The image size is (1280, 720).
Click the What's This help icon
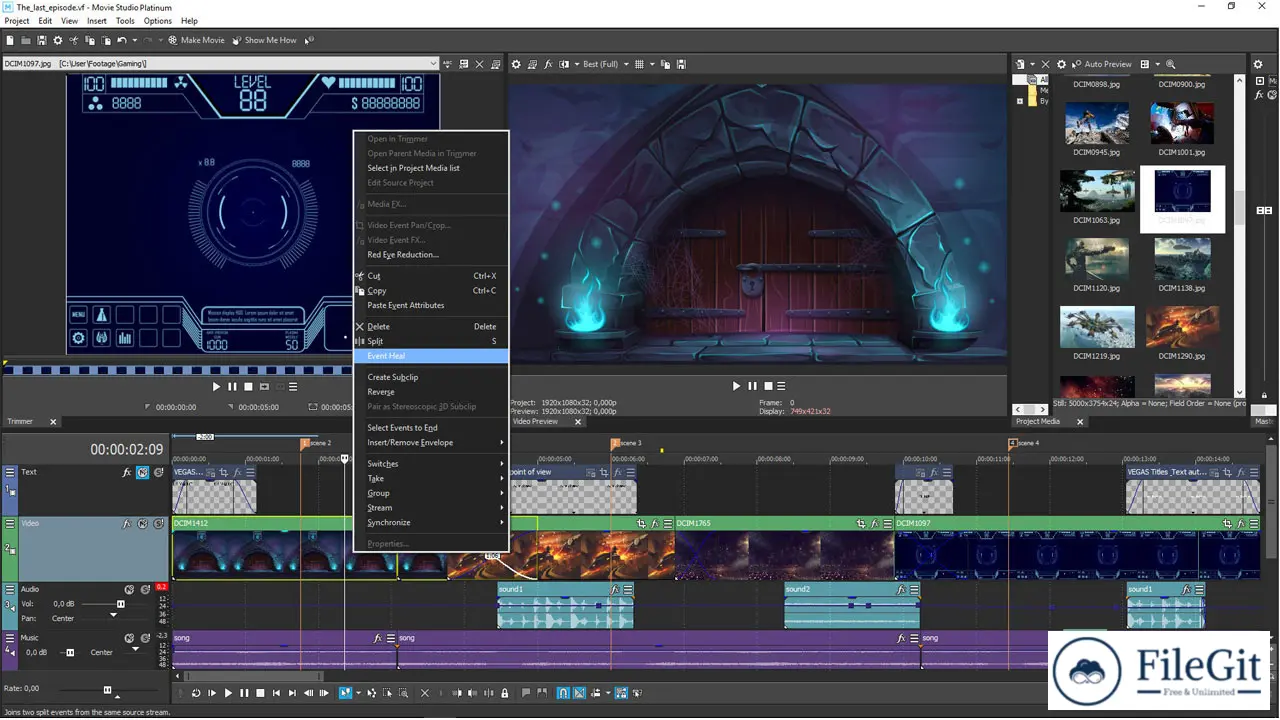coord(309,40)
